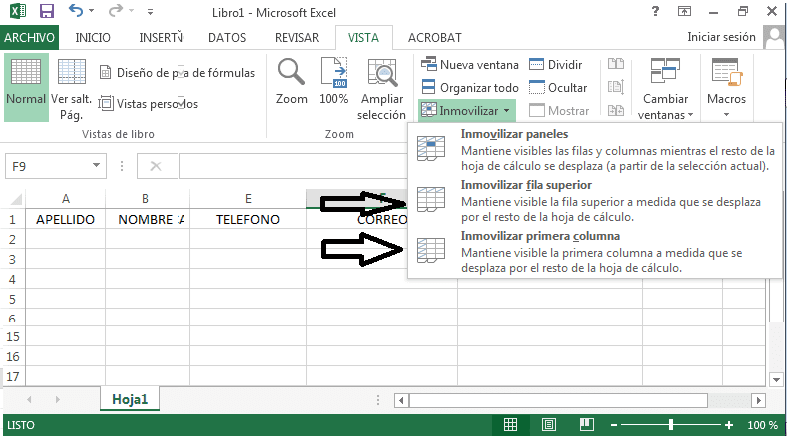Screen dimensions: 806x436
Task: Switch to Page Layout view in status bar
Action: click(x=548, y=425)
